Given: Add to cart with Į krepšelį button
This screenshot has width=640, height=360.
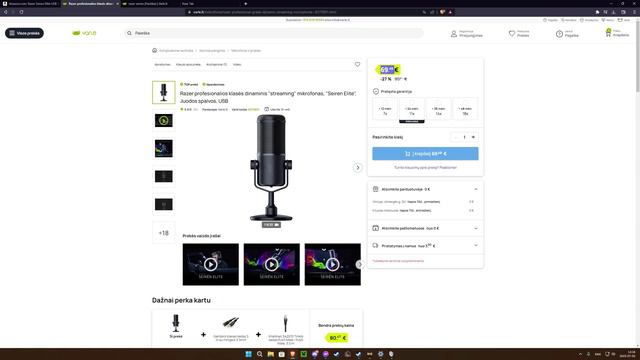Looking at the screenshot, I should coord(425,154).
